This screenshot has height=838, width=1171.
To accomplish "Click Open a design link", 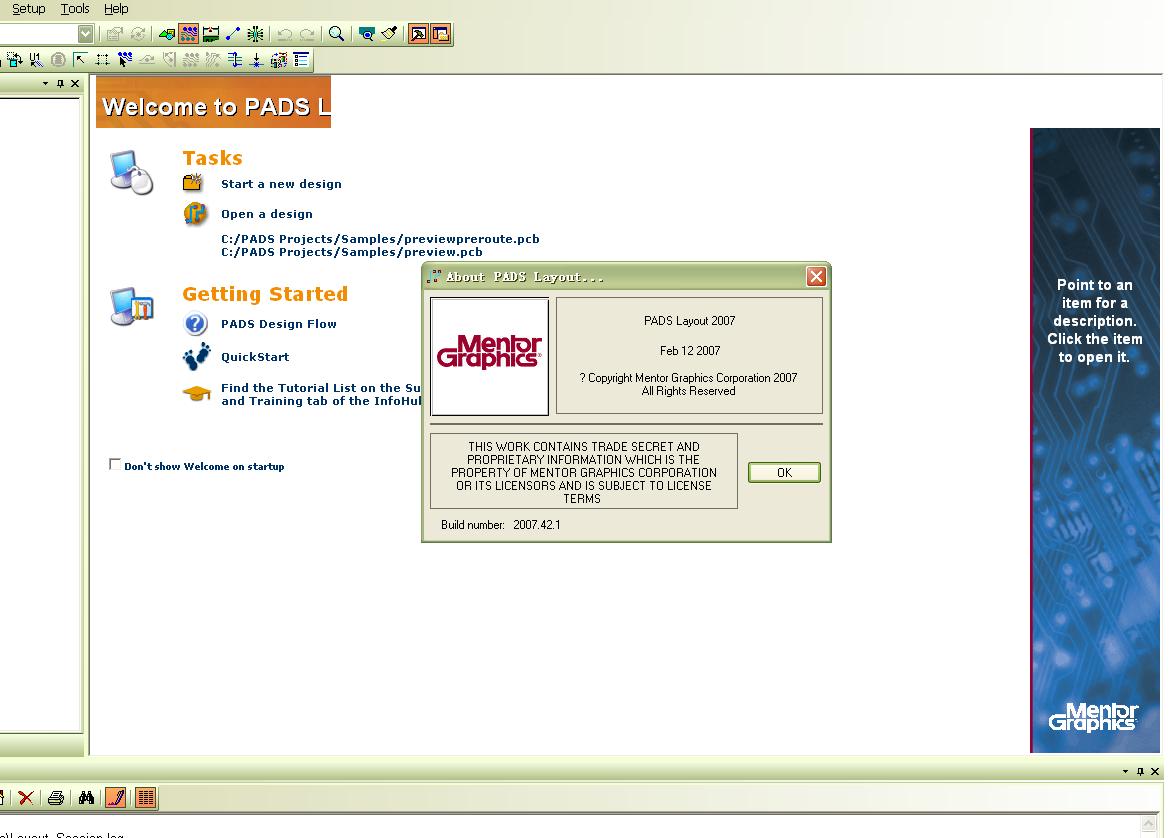I will point(267,214).
